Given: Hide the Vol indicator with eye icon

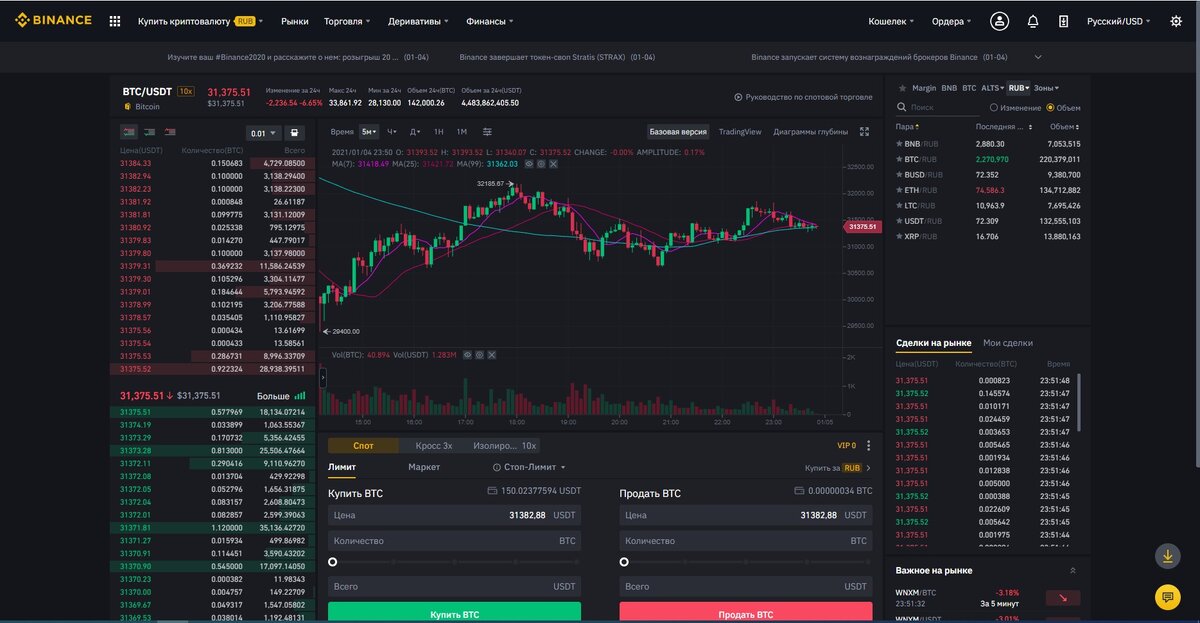Looking at the screenshot, I should pyautogui.click(x=468, y=354).
